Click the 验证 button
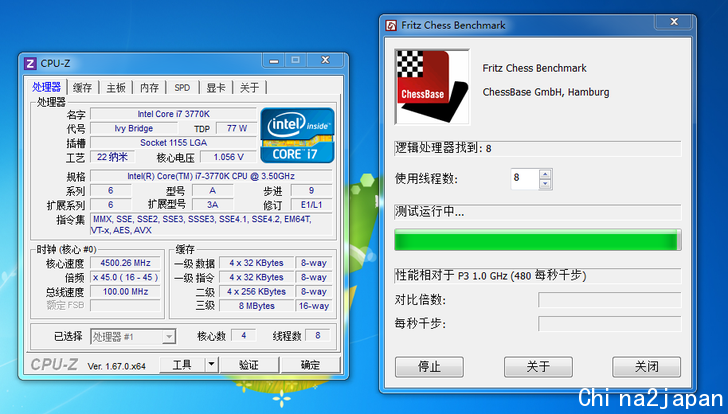This screenshot has width=728, height=414. (249, 365)
